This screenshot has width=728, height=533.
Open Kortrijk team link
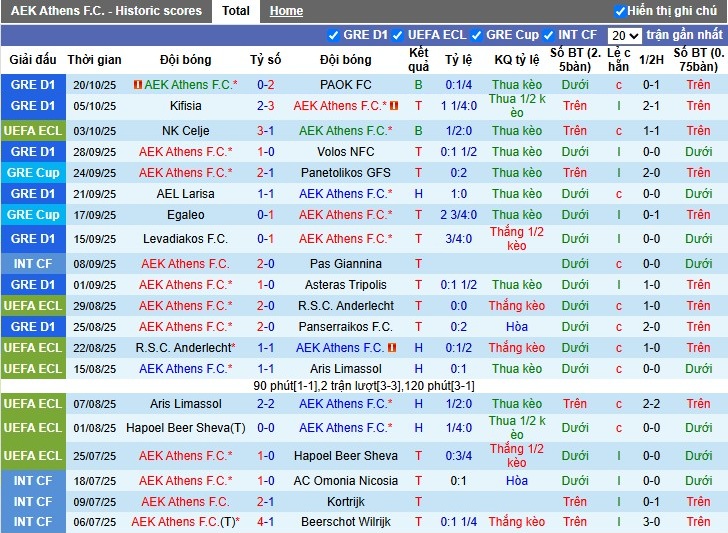[346, 502]
